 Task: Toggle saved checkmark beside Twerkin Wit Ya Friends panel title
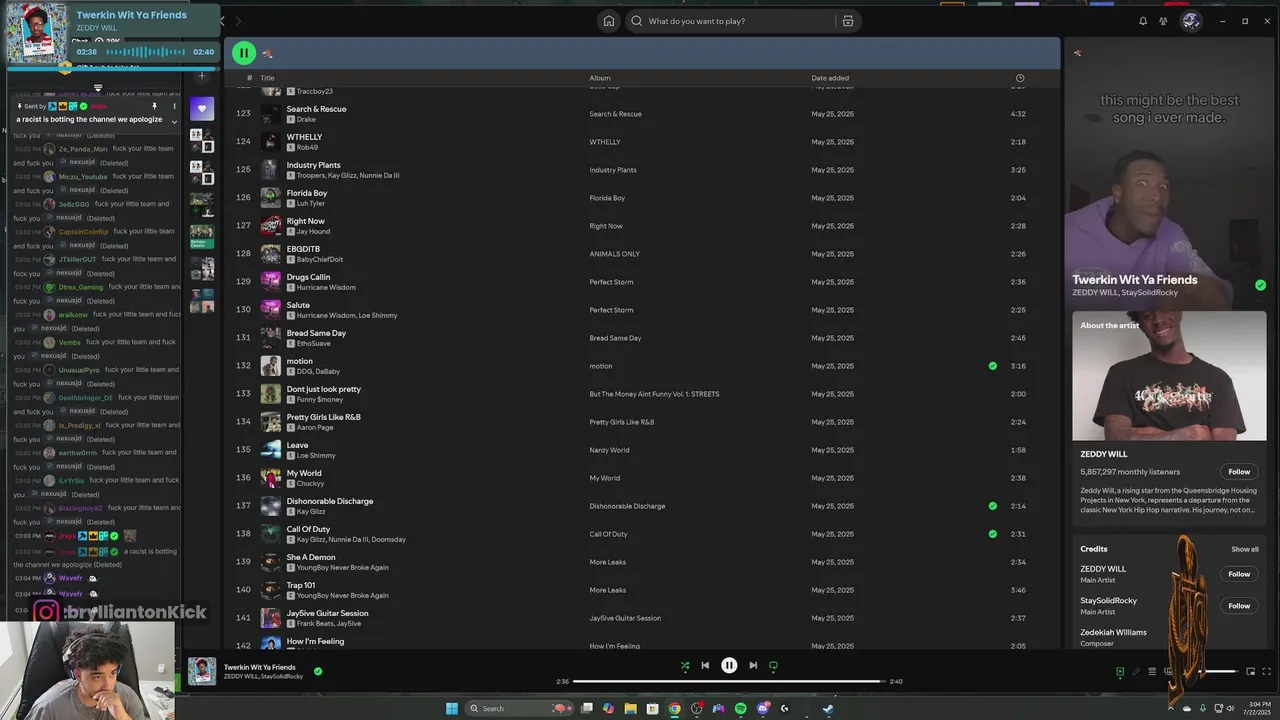click(x=1260, y=285)
